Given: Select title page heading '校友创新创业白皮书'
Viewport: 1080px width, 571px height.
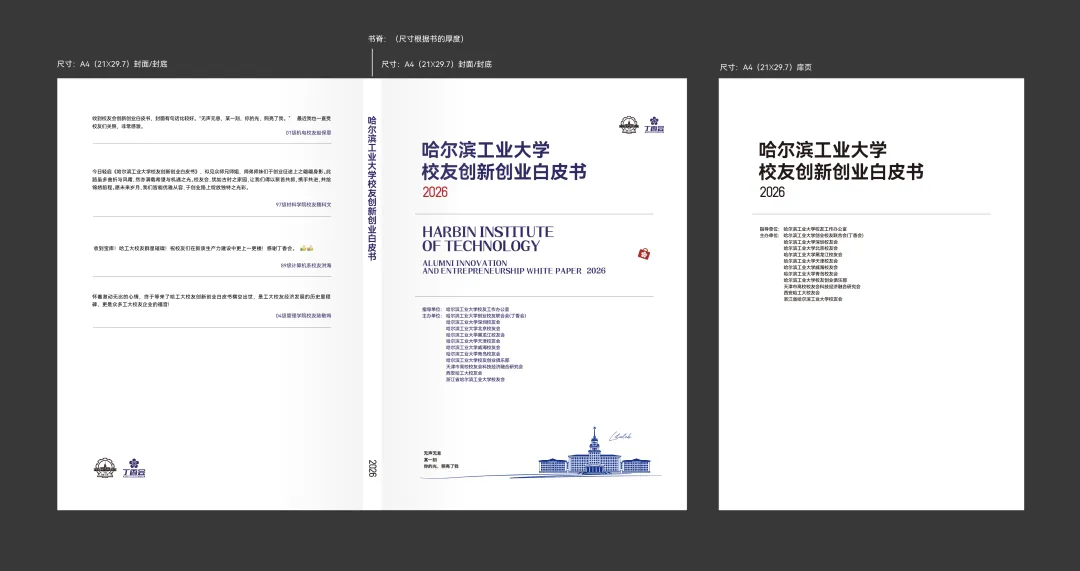Looking at the screenshot, I should click(x=841, y=172).
